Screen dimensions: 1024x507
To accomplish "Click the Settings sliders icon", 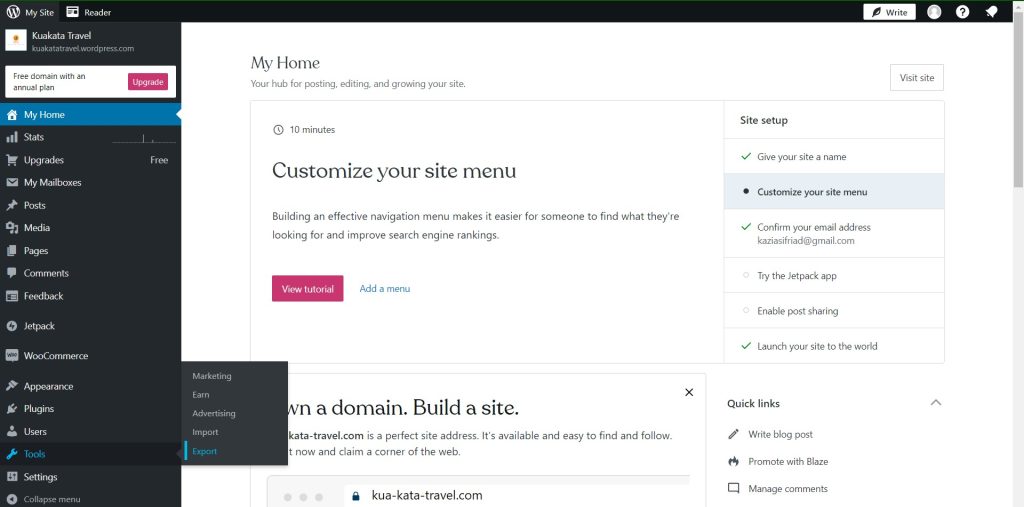I will point(12,477).
